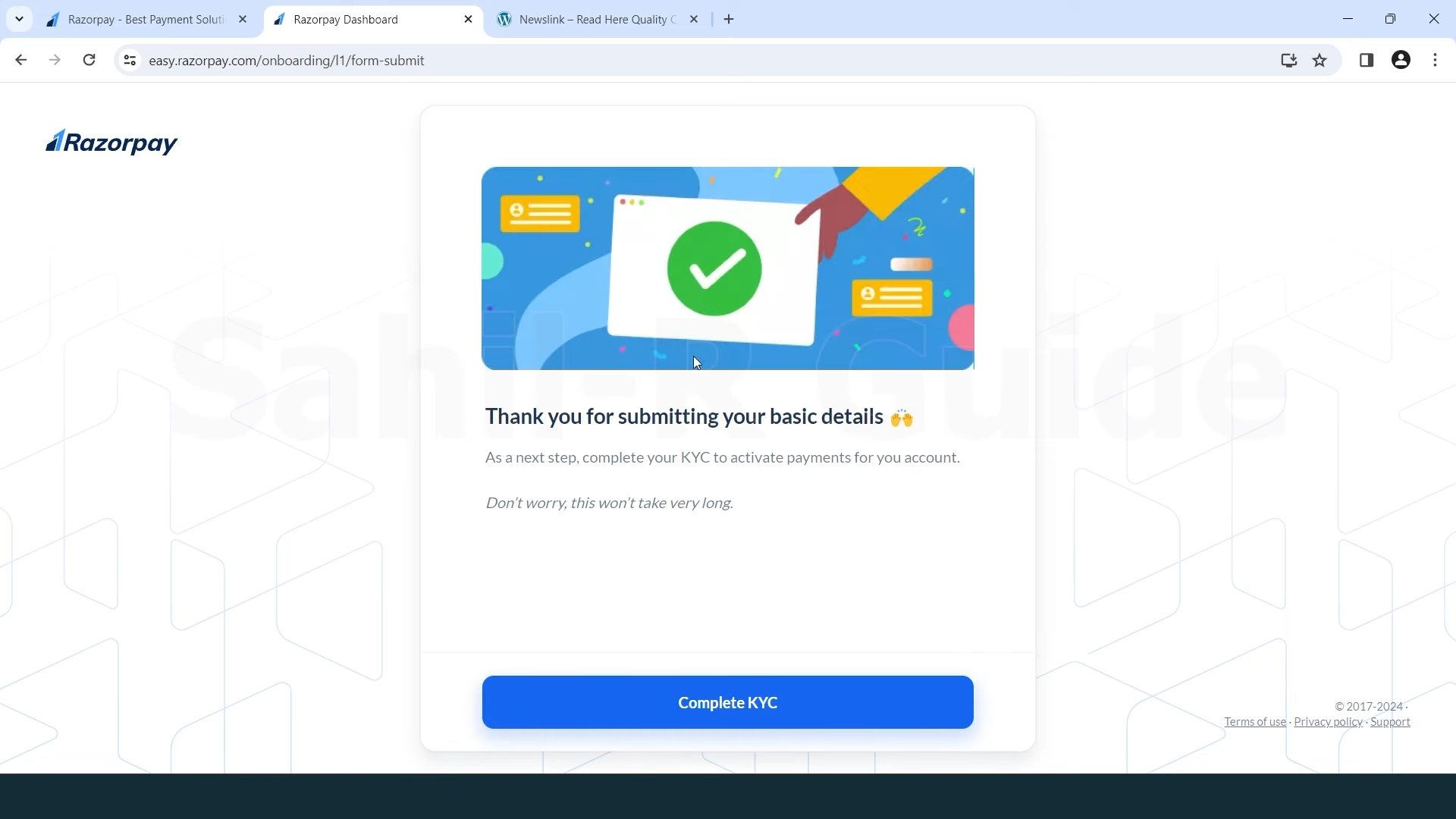Go forward with the browser arrow
Viewport: 1456px width, 819px height.
point(55,60)
